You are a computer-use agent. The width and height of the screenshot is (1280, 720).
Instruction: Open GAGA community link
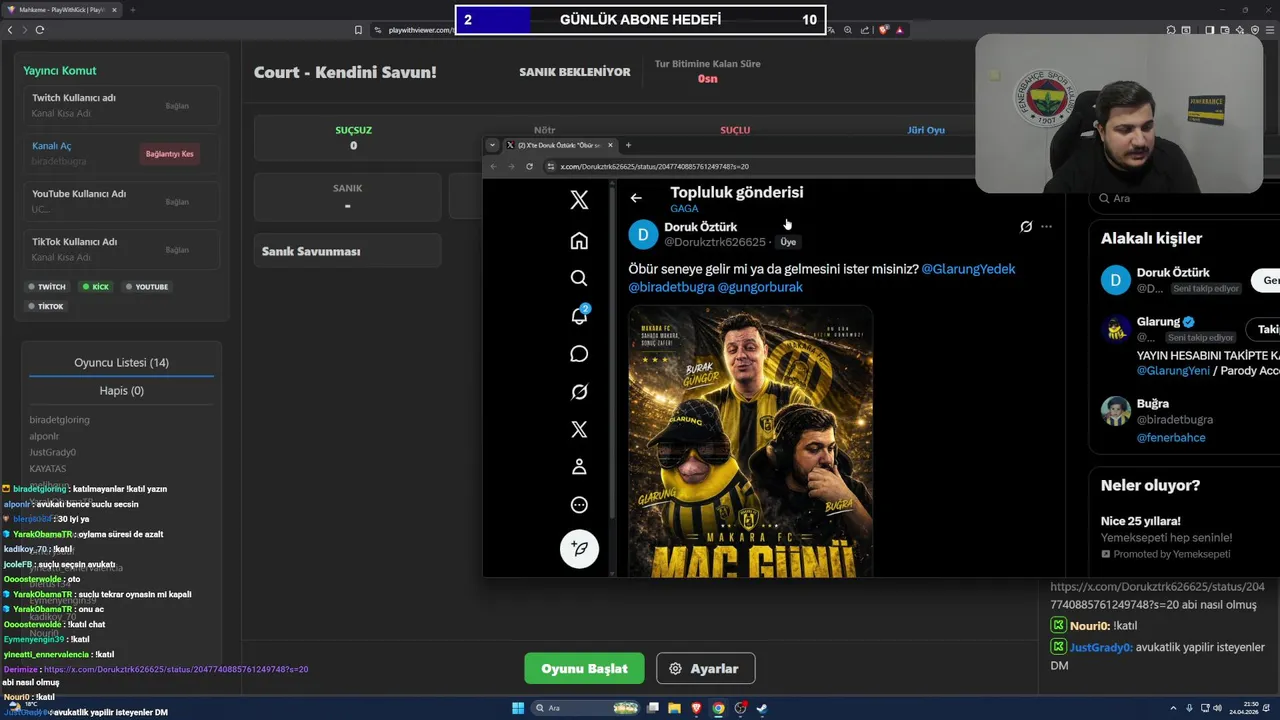[684, 209]
